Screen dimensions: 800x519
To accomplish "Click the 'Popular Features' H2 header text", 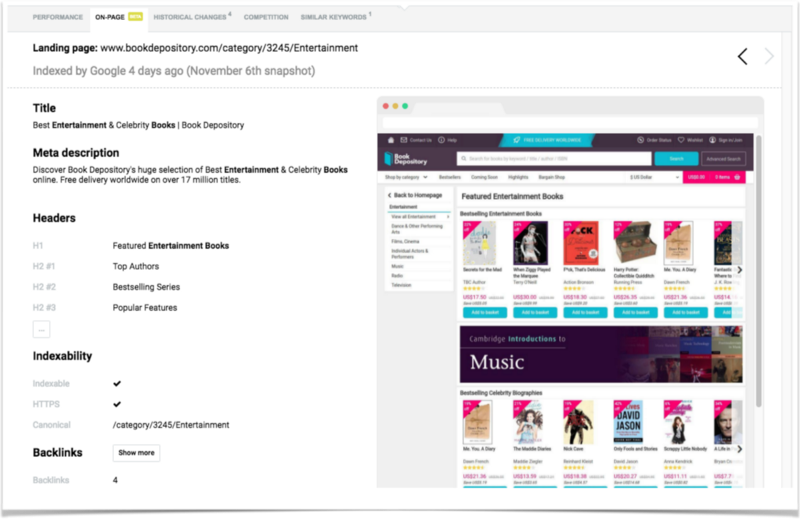I will tap(145, 308).
